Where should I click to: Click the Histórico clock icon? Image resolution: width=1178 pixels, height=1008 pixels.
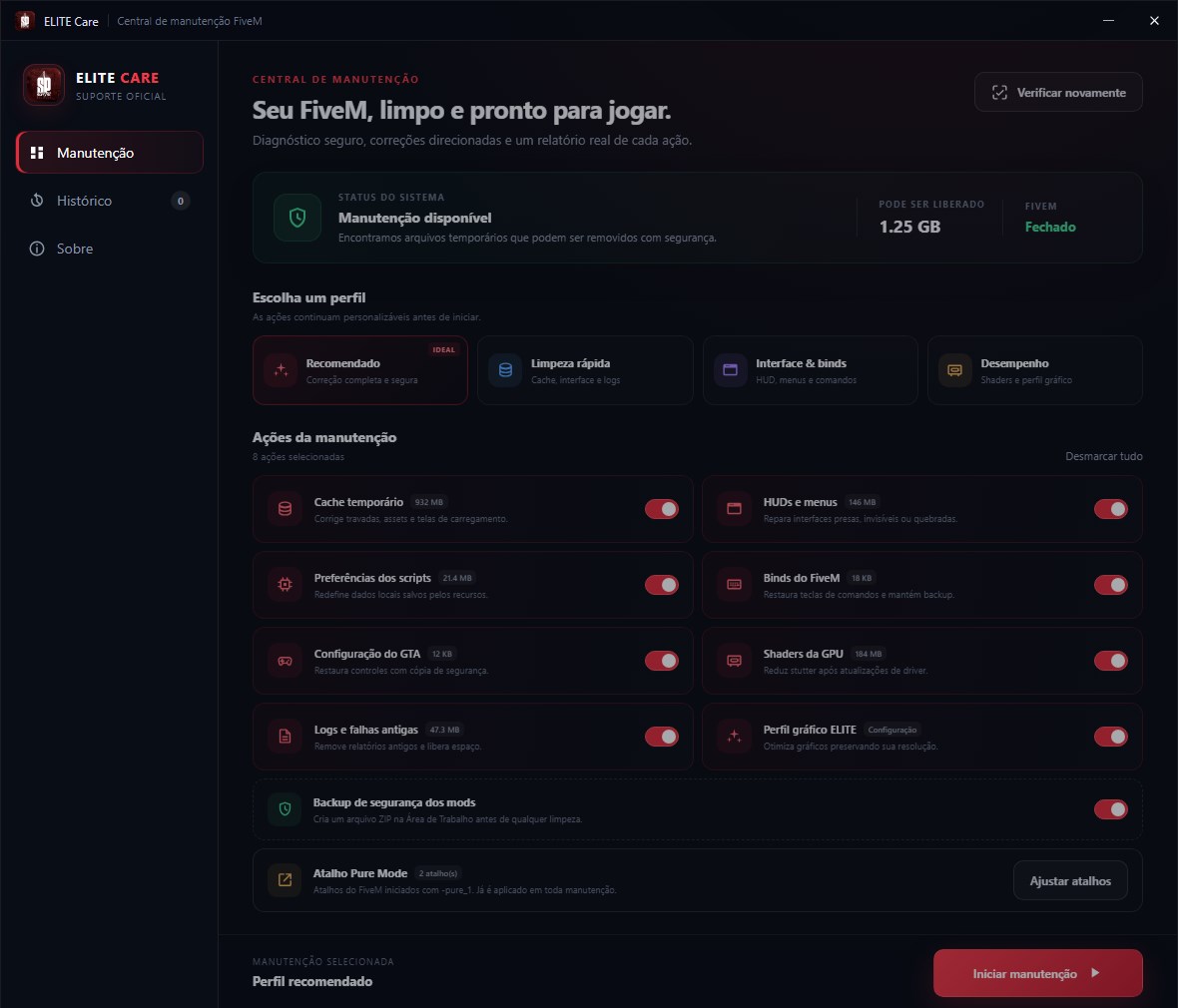point(37,201)
